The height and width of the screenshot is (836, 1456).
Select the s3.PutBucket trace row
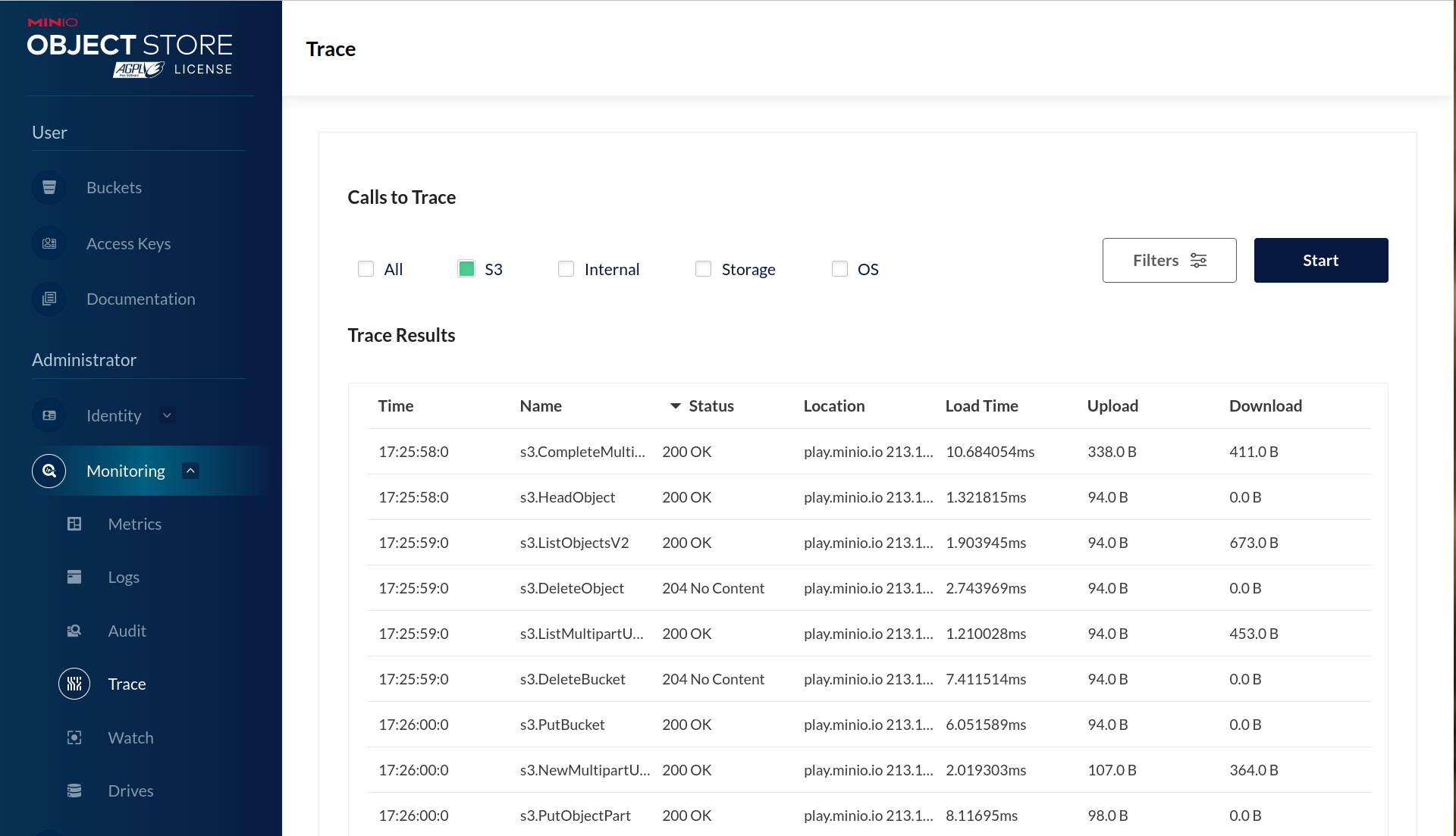(869, 725)
